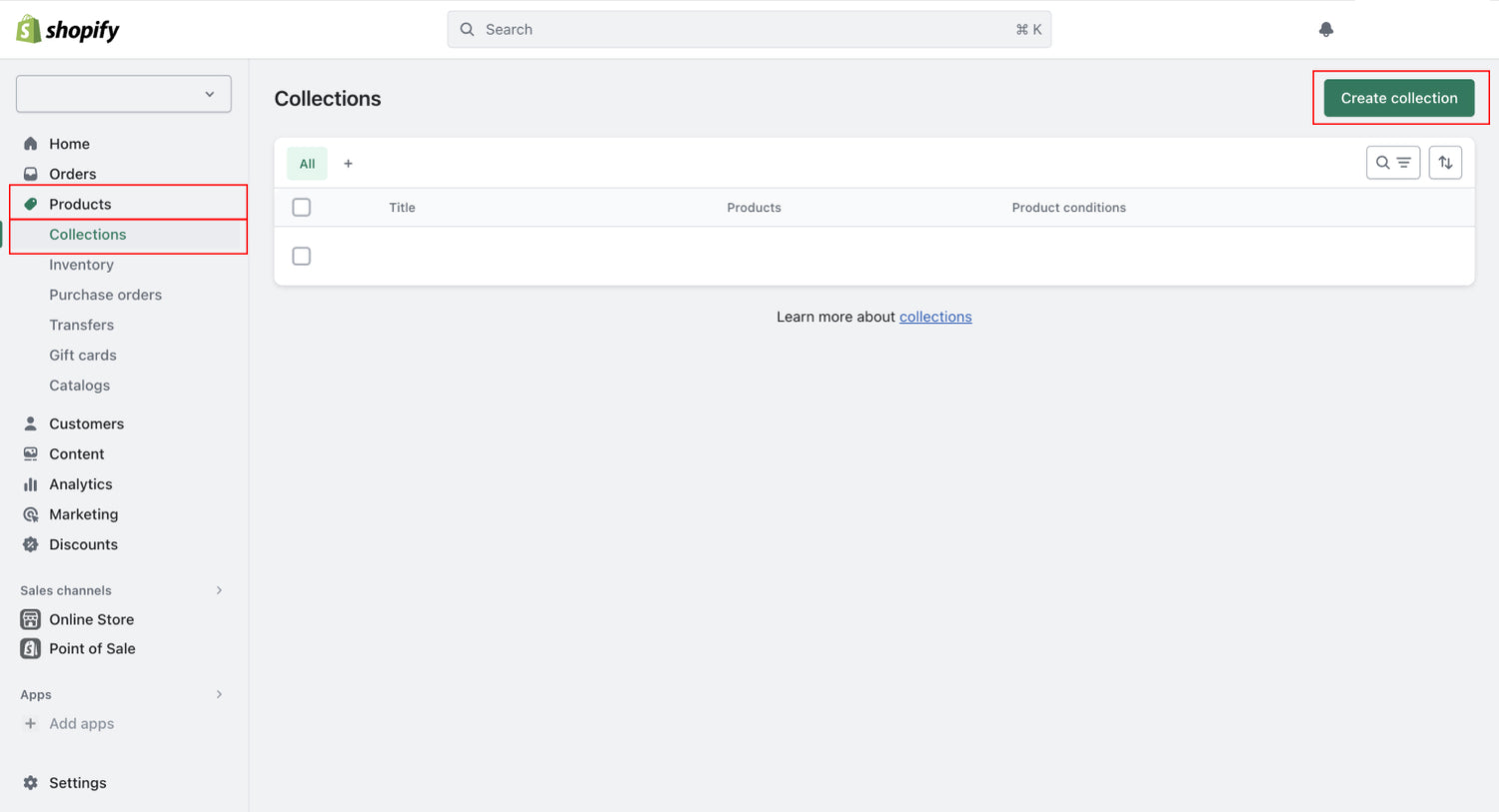
Task: Follow the collections help link
Action: [935, 317]
